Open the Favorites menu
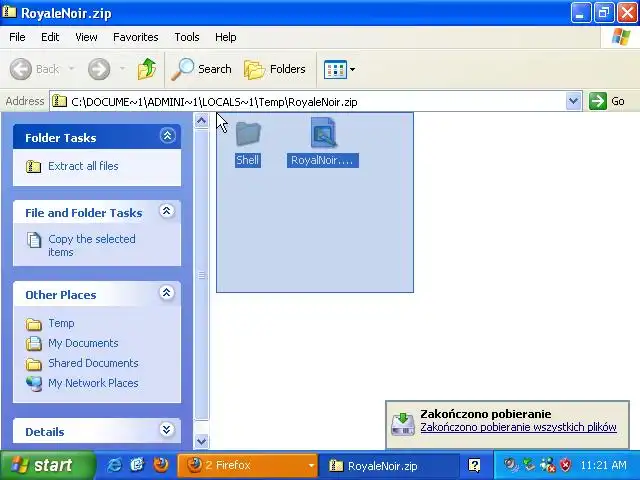 136,37
